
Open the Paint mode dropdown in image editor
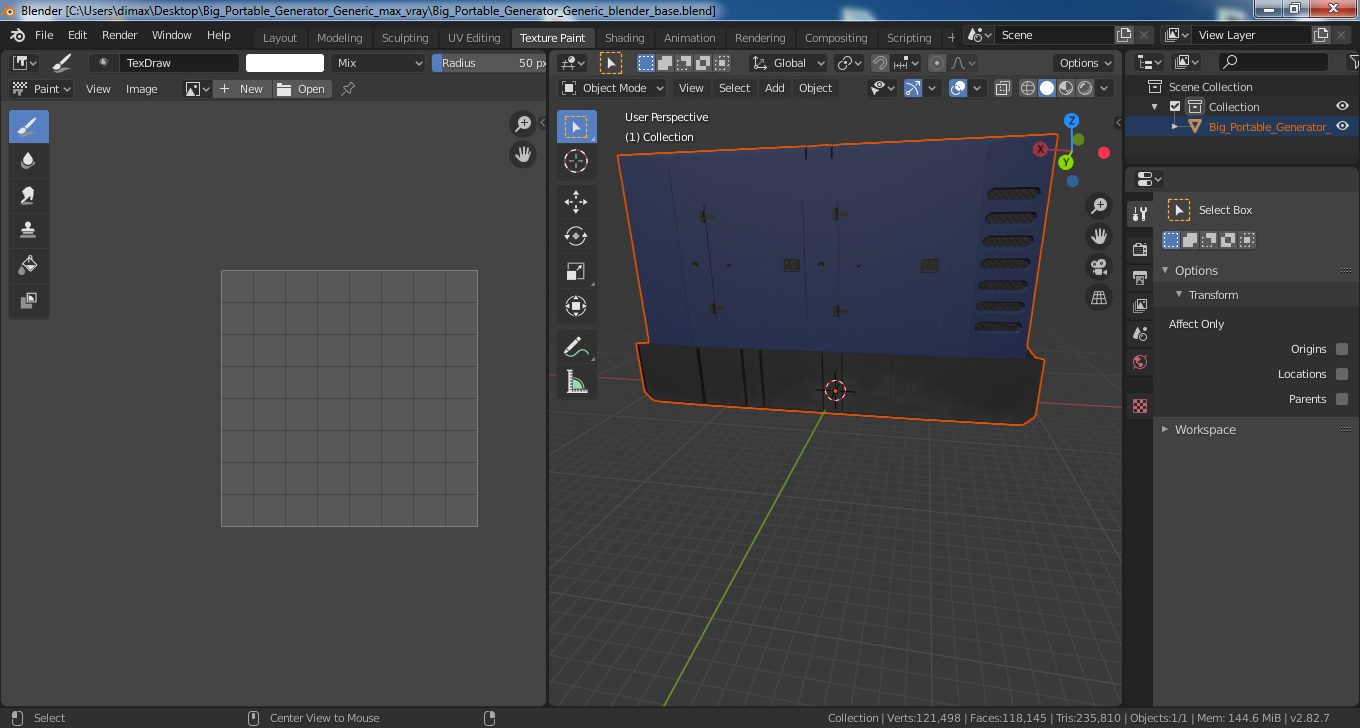41,89
